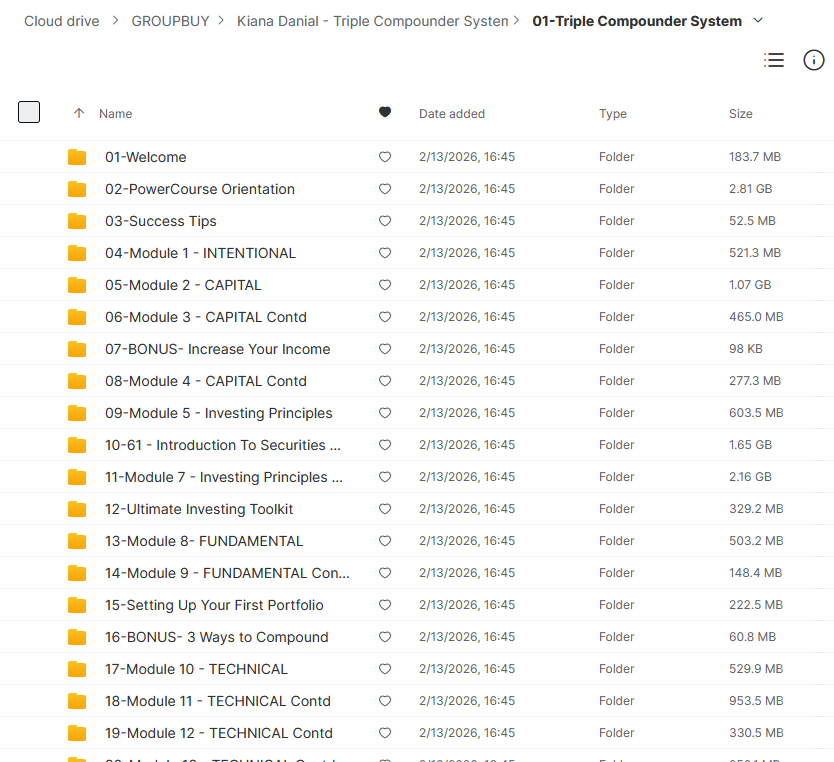
Task: Expand the 01-Triple Compounder System breadcrumb dropdown
Action: coord(757,21)
